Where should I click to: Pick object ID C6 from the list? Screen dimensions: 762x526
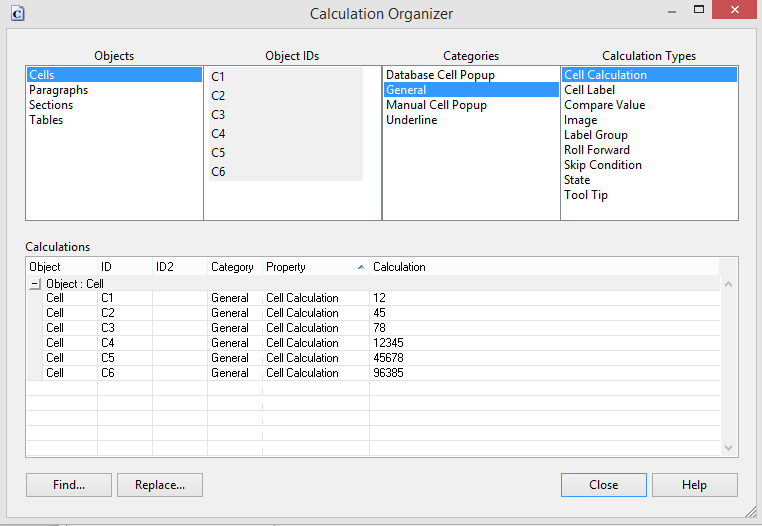point(218,172)
